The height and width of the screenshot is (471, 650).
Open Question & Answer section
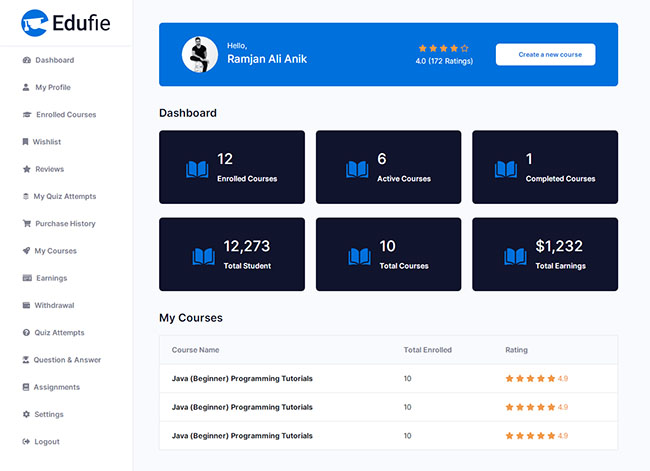[67, 360]
